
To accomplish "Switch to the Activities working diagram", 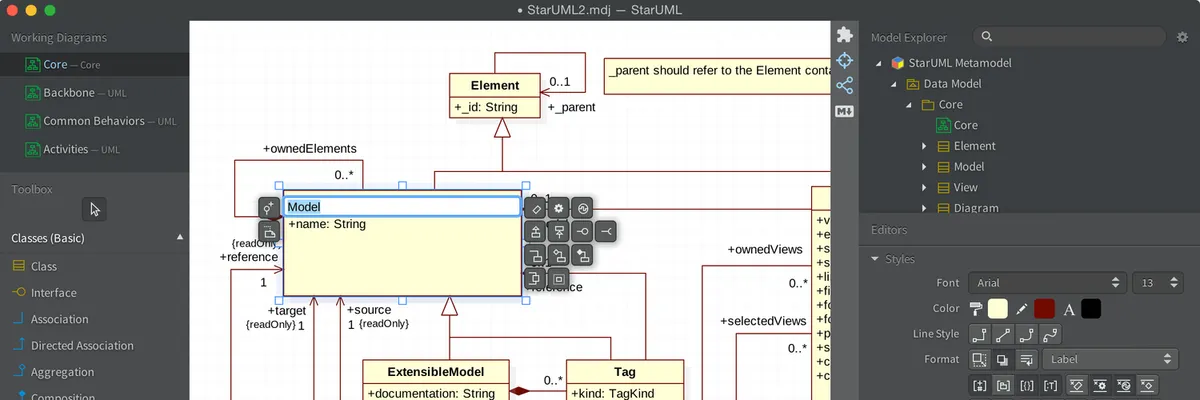I will pyautogui.click(x=65, y=149).
